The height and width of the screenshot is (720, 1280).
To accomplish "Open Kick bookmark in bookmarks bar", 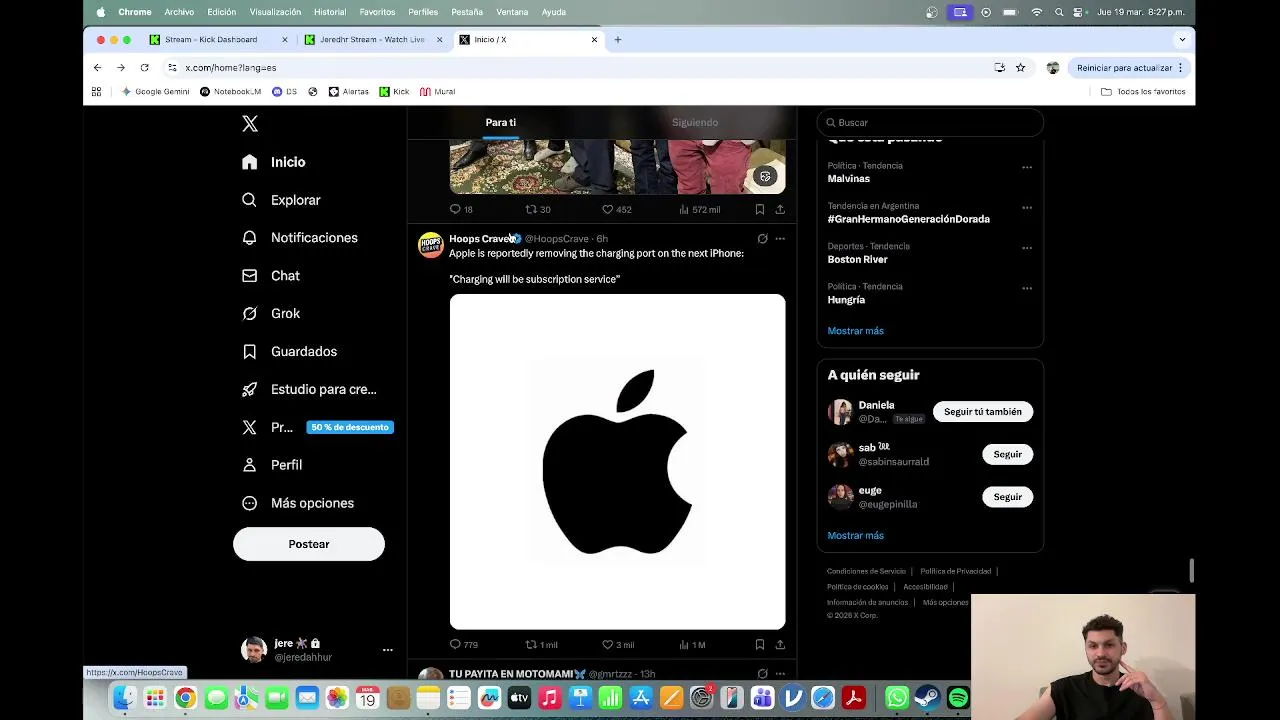I will pyautogui.click(x=394, y=92).
